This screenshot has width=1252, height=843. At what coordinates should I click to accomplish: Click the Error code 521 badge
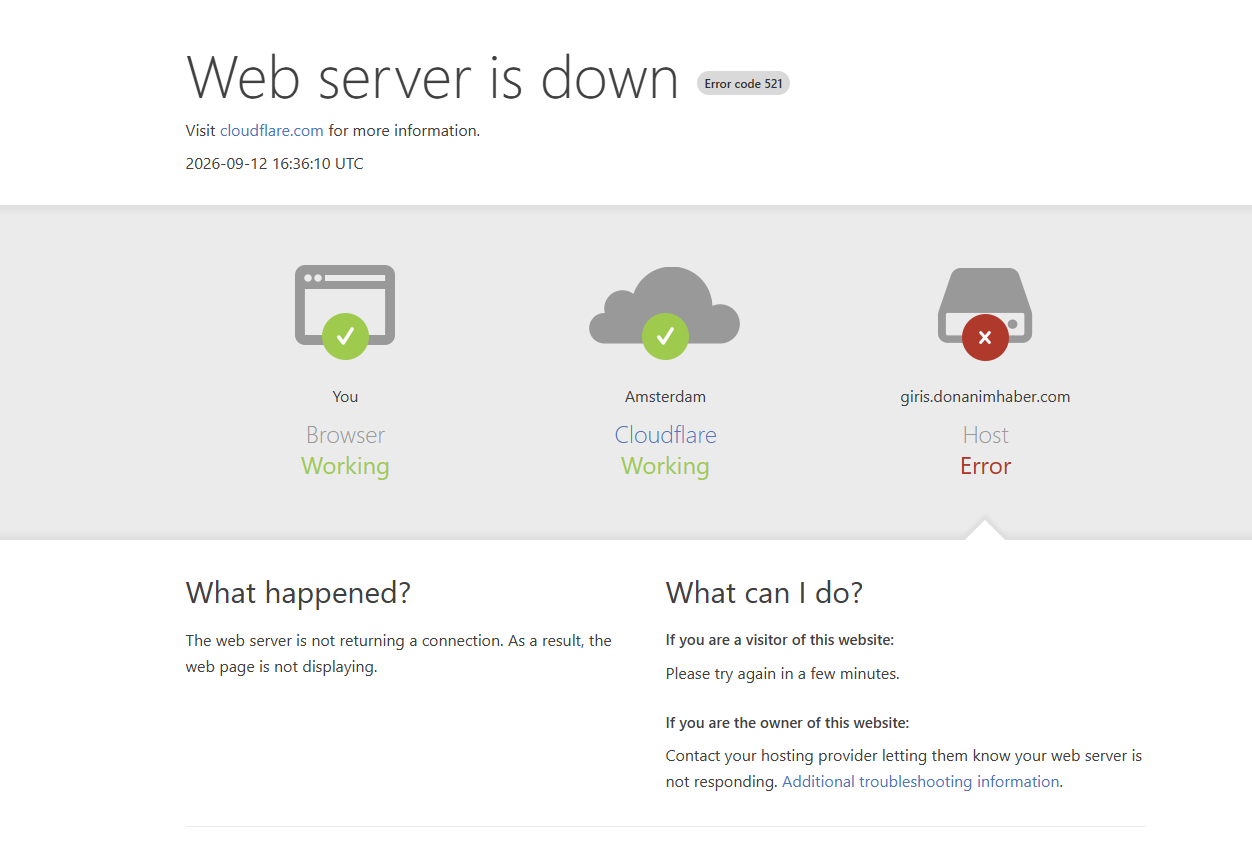point(743,84)
